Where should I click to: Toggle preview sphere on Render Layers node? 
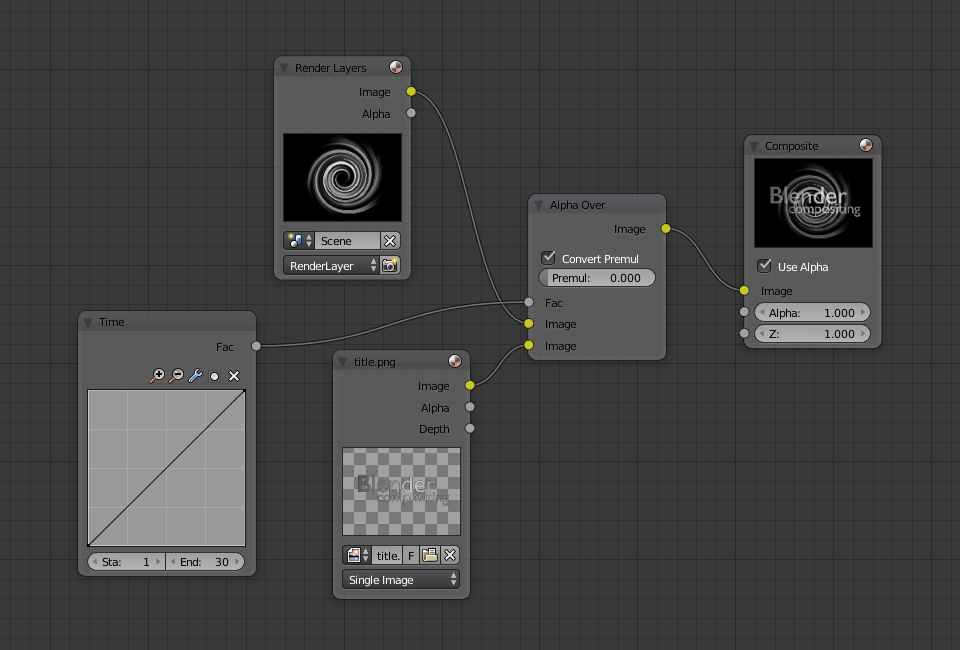click(396, 67)
